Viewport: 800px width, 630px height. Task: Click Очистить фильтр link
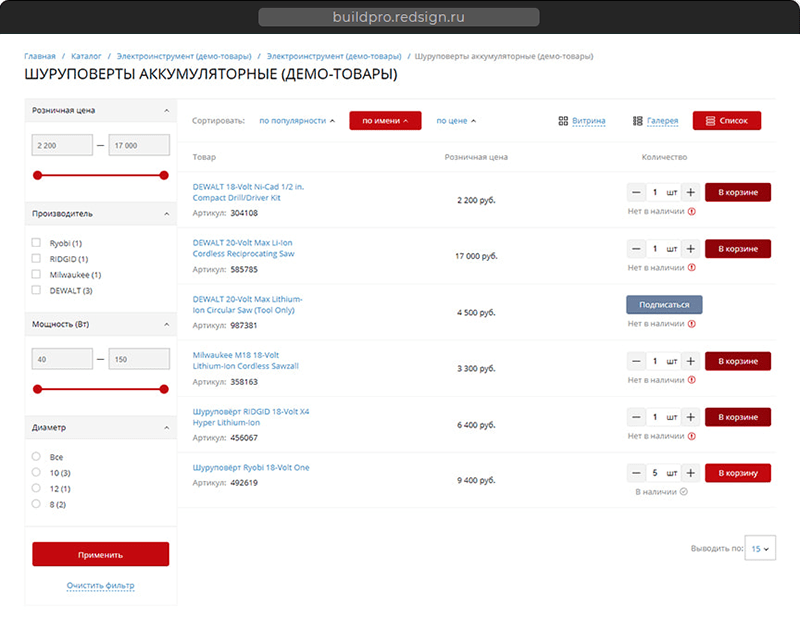pyautogui.click(x=101, y=586)
